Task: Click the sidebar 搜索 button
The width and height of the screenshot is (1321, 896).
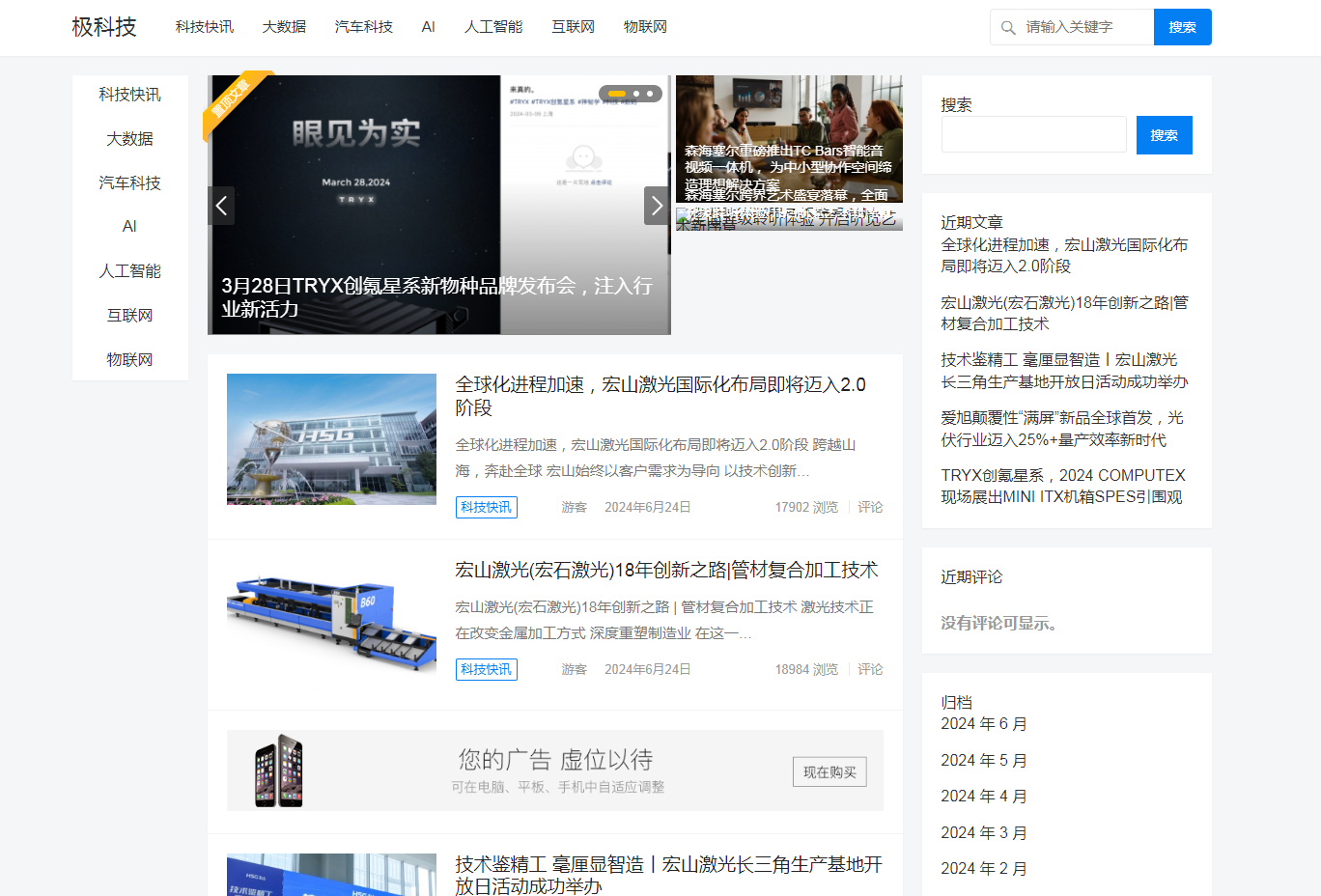Action: tap(1165, 135)
